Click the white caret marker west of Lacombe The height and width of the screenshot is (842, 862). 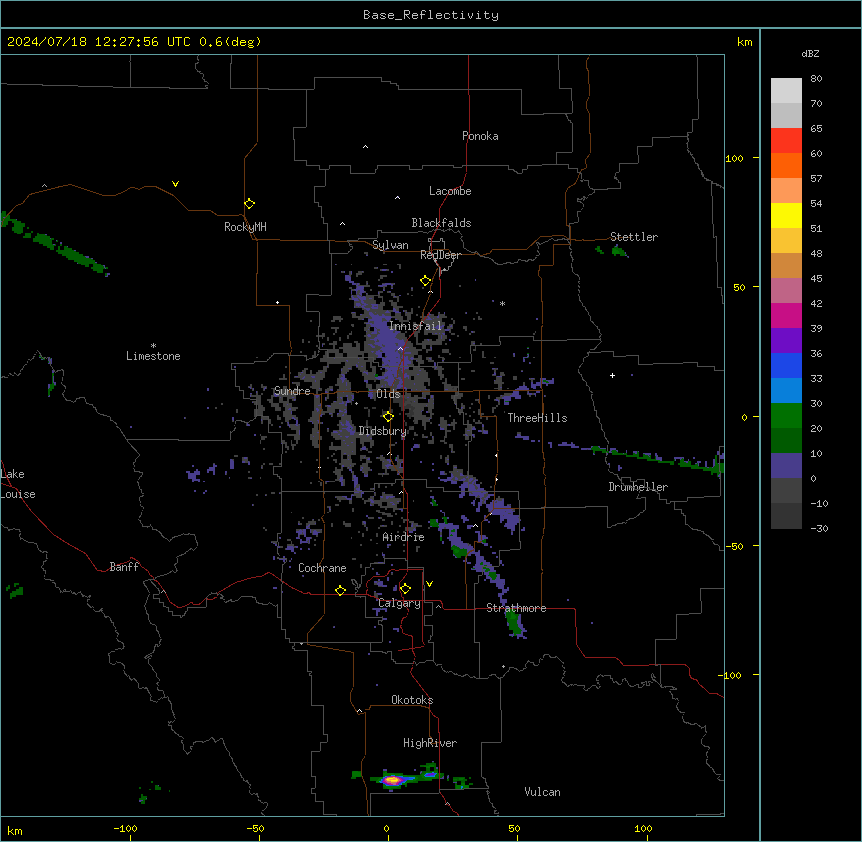click(397, 197)
